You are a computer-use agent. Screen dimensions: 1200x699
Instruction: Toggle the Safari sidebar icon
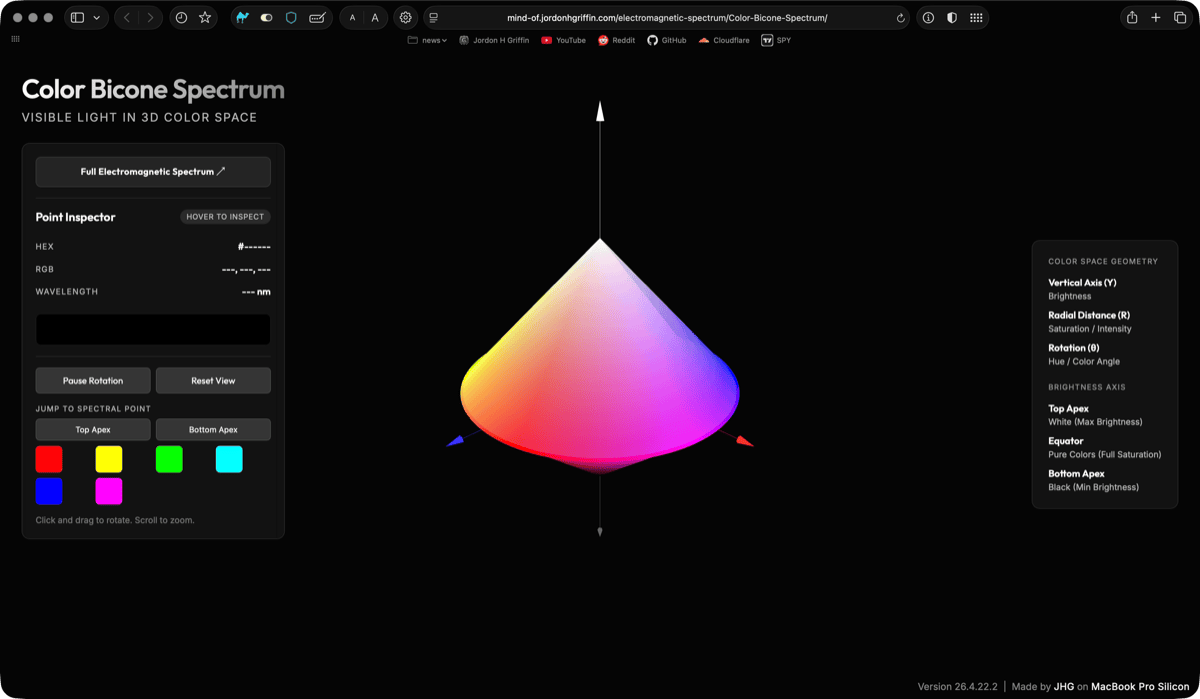[78, 18]
